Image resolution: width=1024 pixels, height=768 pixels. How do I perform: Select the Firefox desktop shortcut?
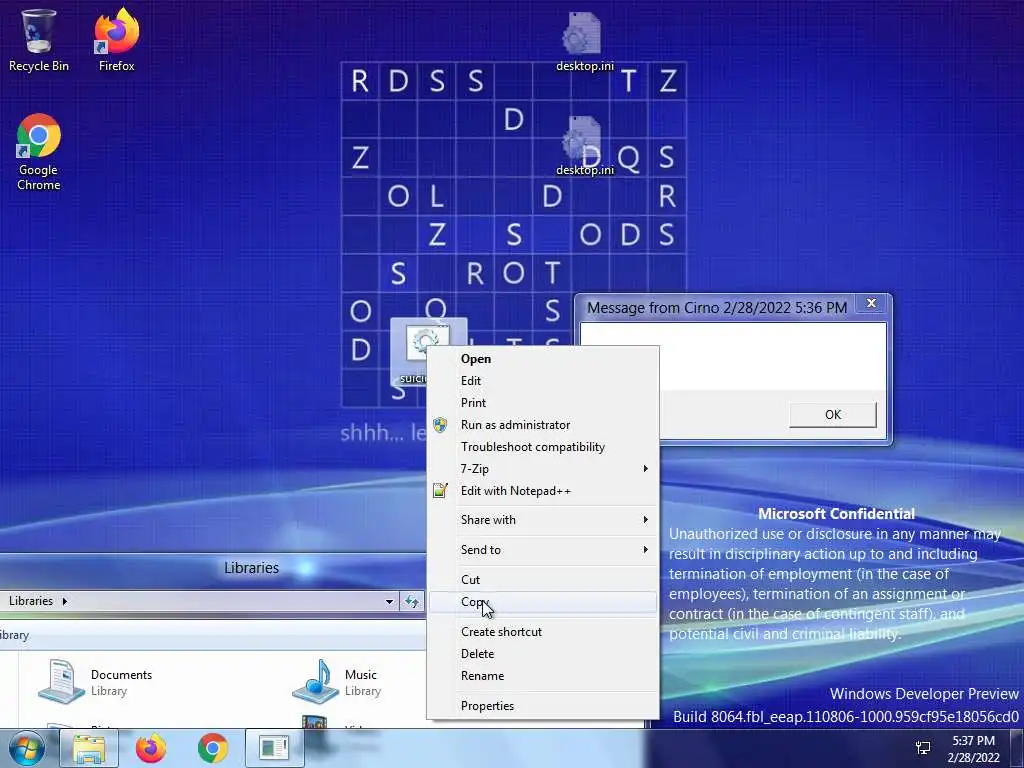tap(116, 39)
